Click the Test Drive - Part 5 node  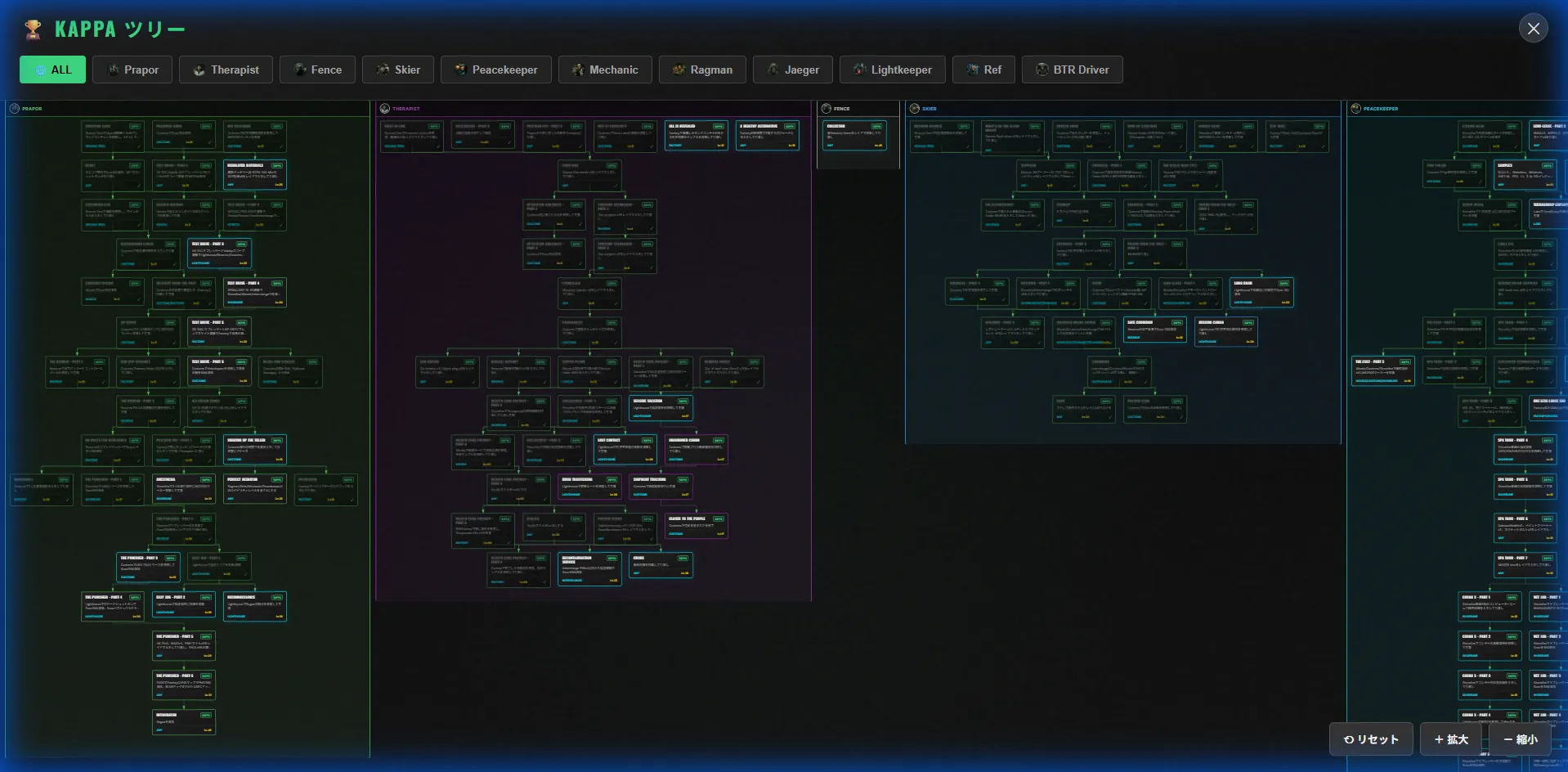219,332
